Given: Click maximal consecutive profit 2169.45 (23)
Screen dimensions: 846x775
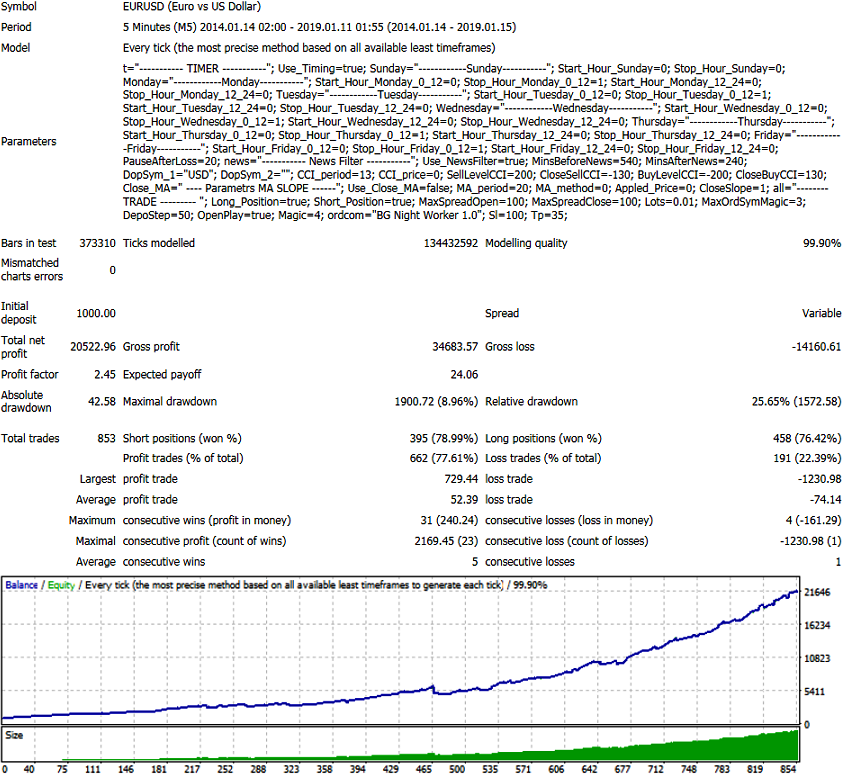Looking at the screenshot, I should tap(446, 541).
